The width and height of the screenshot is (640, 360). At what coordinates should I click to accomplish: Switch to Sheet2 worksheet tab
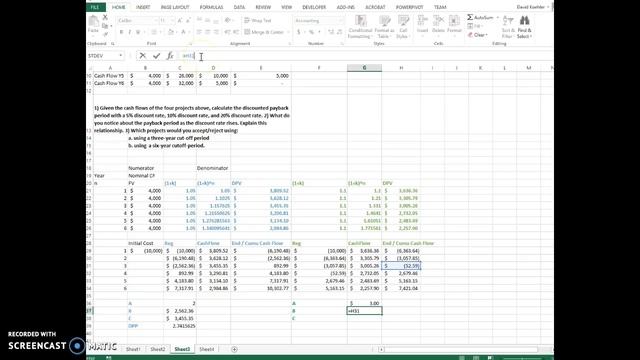158,349
